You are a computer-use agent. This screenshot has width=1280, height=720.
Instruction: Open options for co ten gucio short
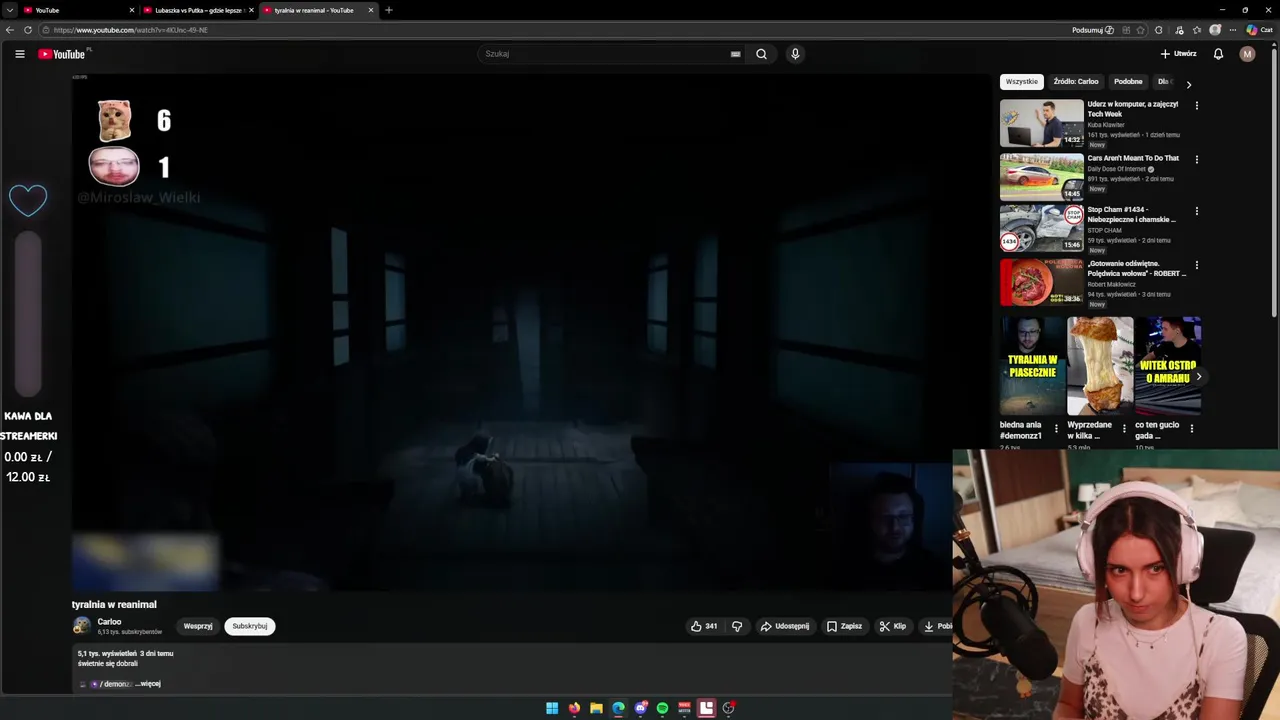pyautogui.click(x=1191, y=429)
